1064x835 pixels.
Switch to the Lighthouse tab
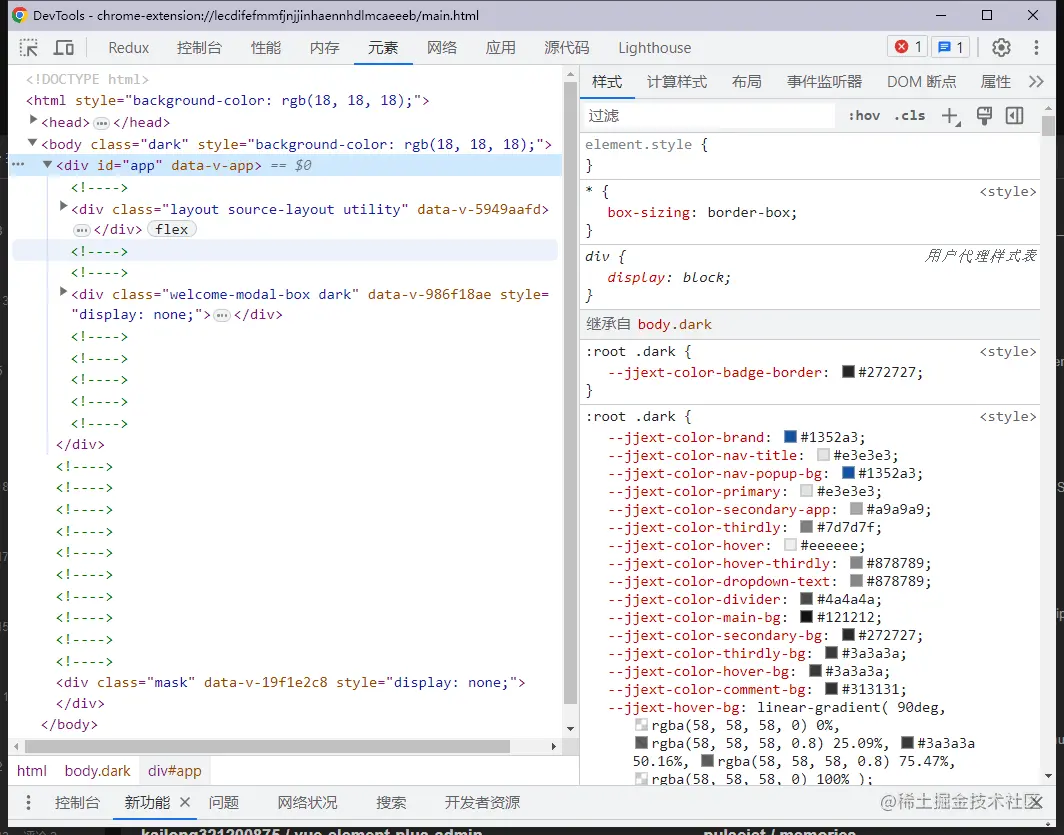coord(654,48)
